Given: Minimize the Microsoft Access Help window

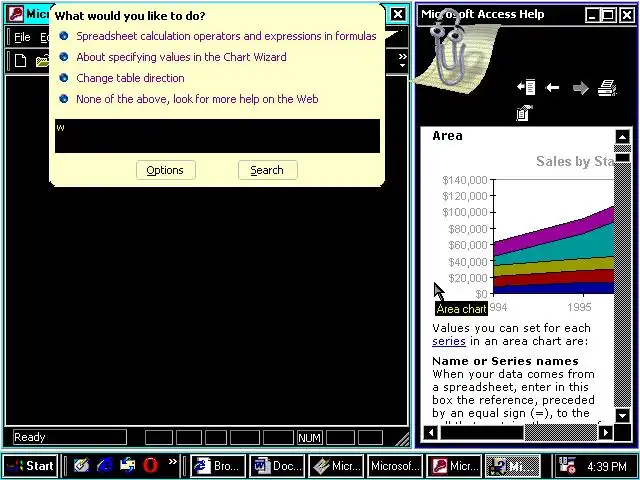Looking at the screenshot, I should click(x=593, y=16).
